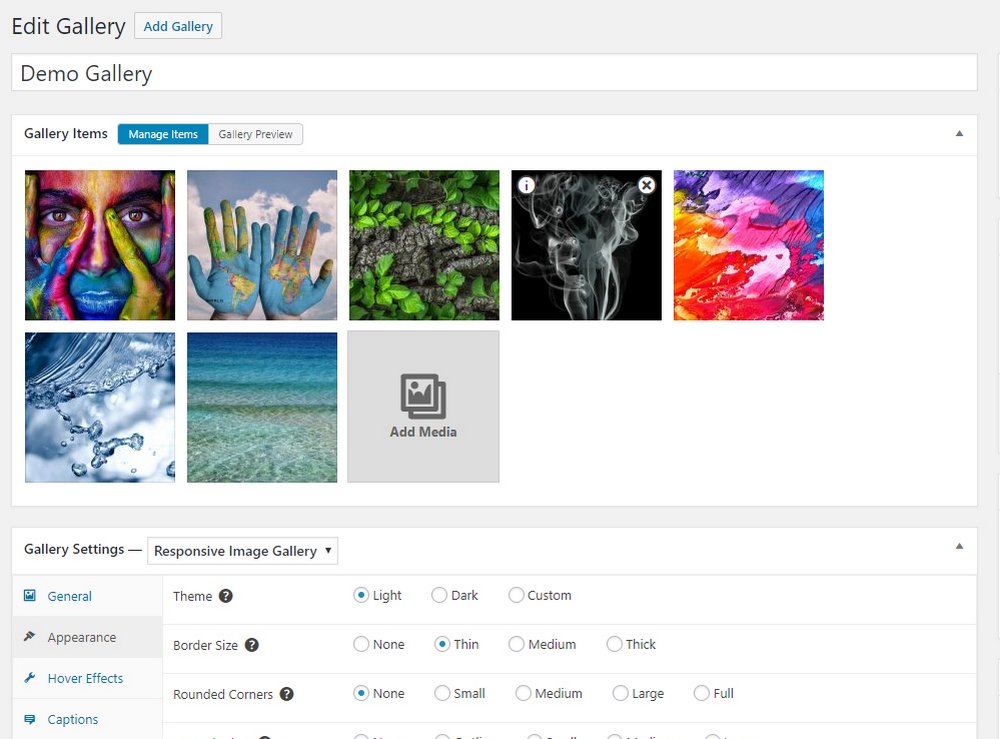This screenshot has height=739, width=1000.
Task: Click the Appearance pin icon
Action: tap(29, 636)
